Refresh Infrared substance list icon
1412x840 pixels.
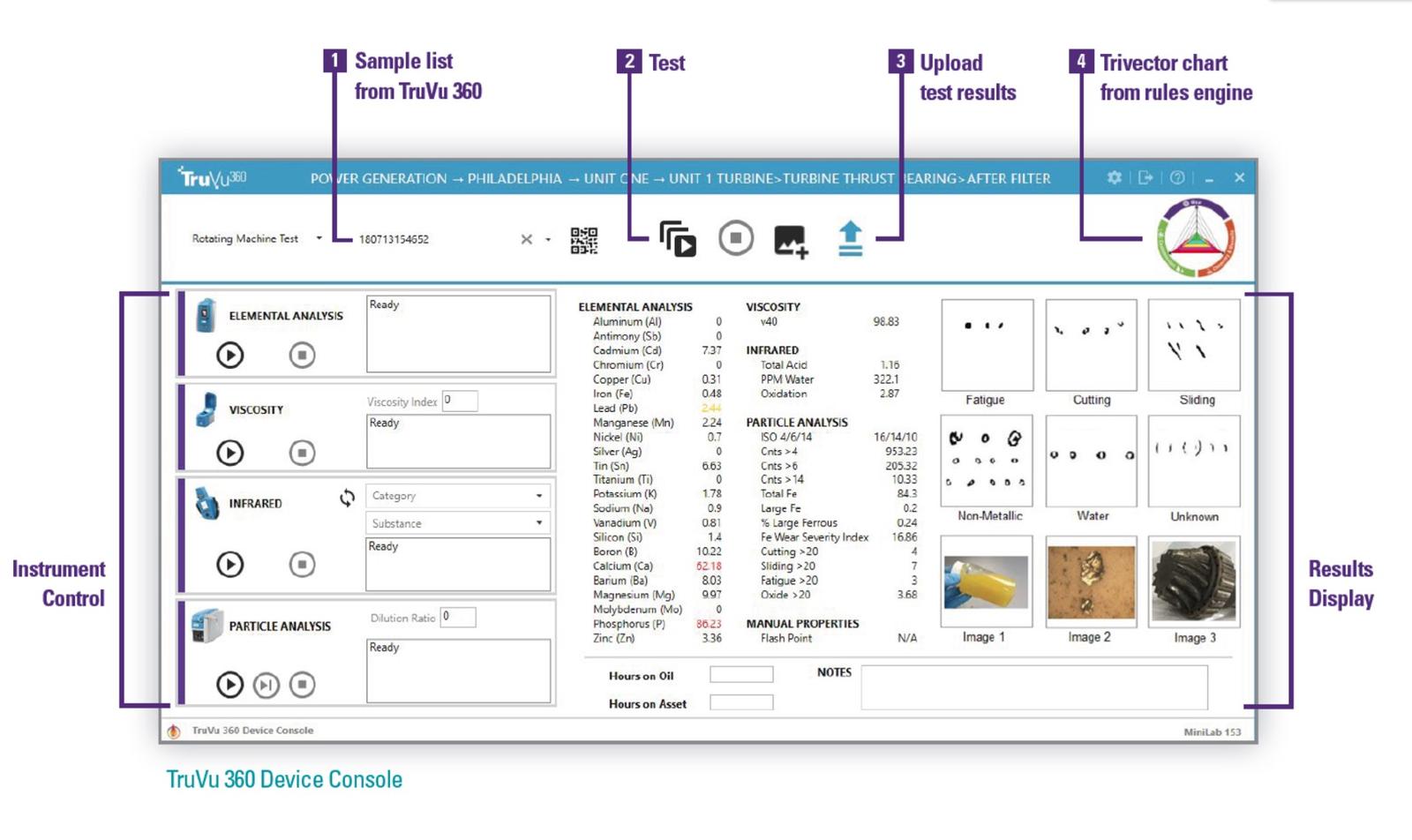pyautogui.click(x=346, y=499)
